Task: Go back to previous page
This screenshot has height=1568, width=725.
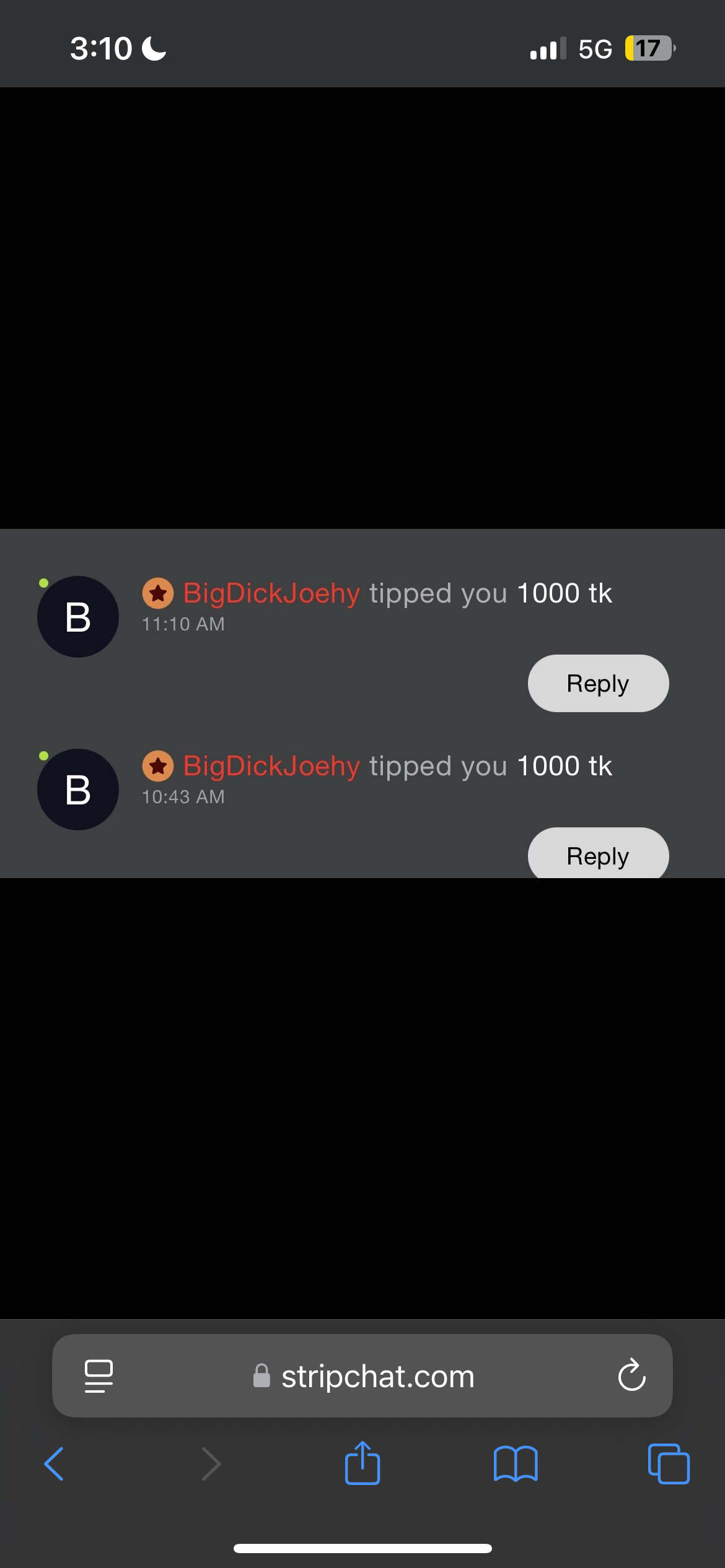Action: pyautogui.click(x=54, y=1464)
